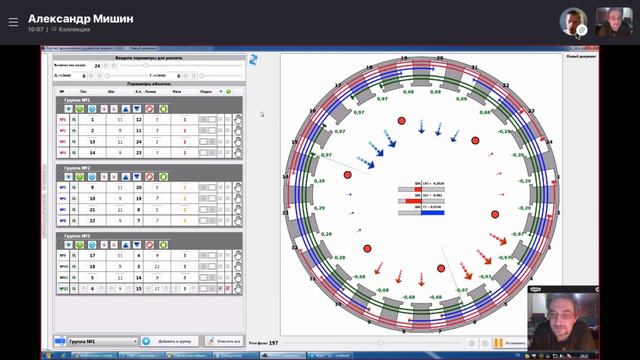Toggle the connection switch on the slot 18 row
The width and height of the screenshot is (640, 360).
207,267
